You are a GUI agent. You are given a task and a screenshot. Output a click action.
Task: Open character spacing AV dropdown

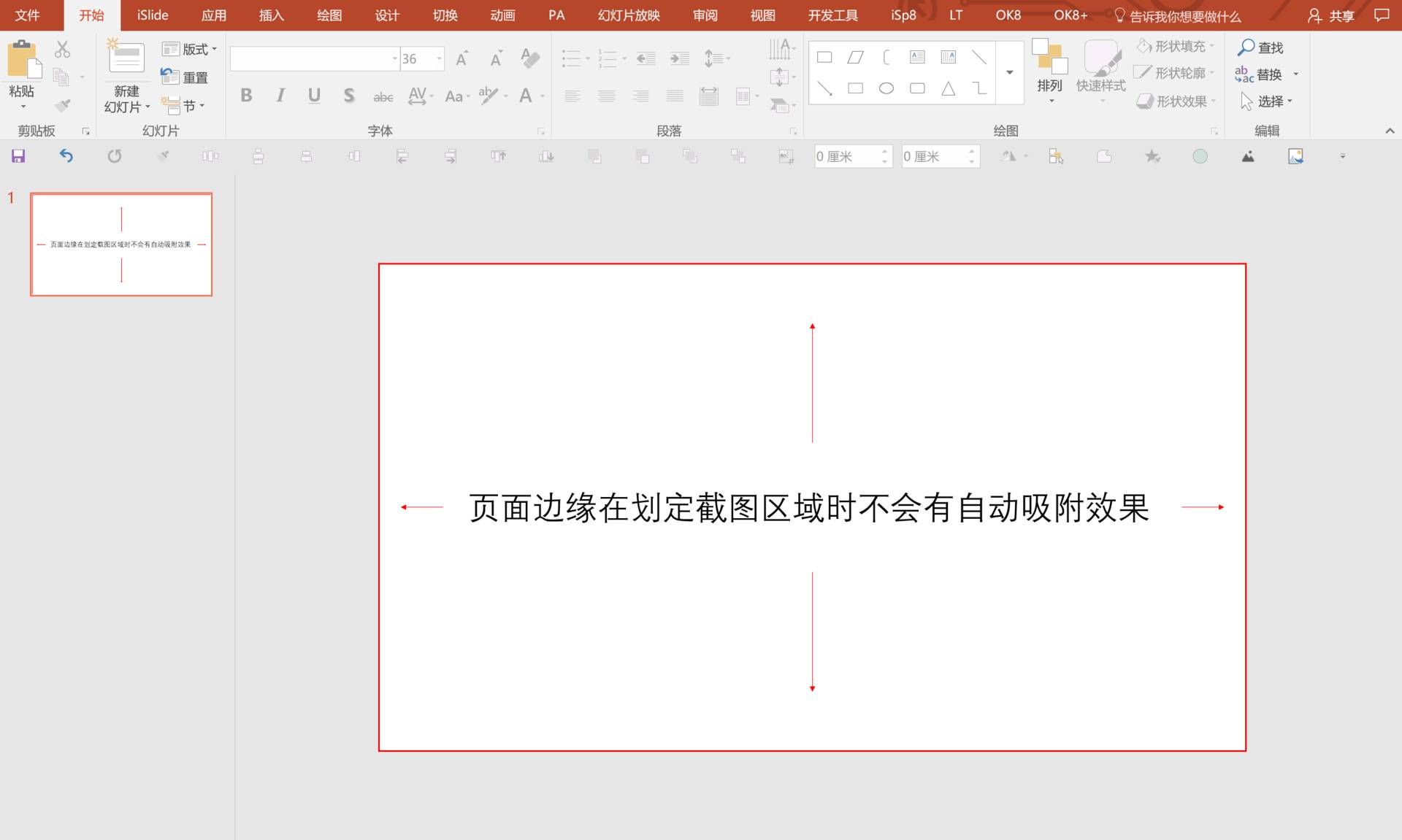(x=421, y=96)
